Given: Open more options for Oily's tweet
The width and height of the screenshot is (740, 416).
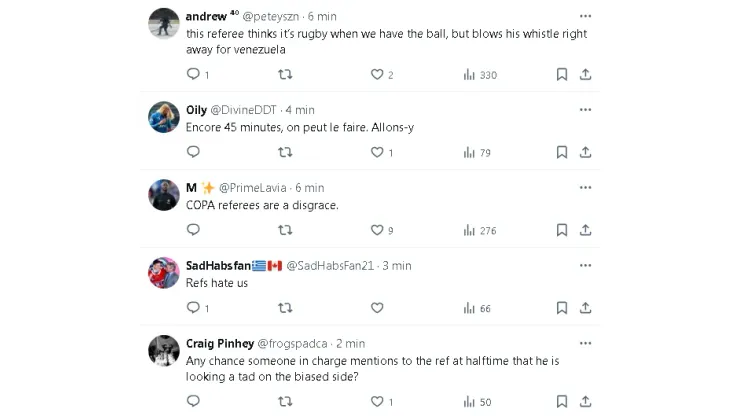Looking at the screenshot, I should click(x=585, y=110).
